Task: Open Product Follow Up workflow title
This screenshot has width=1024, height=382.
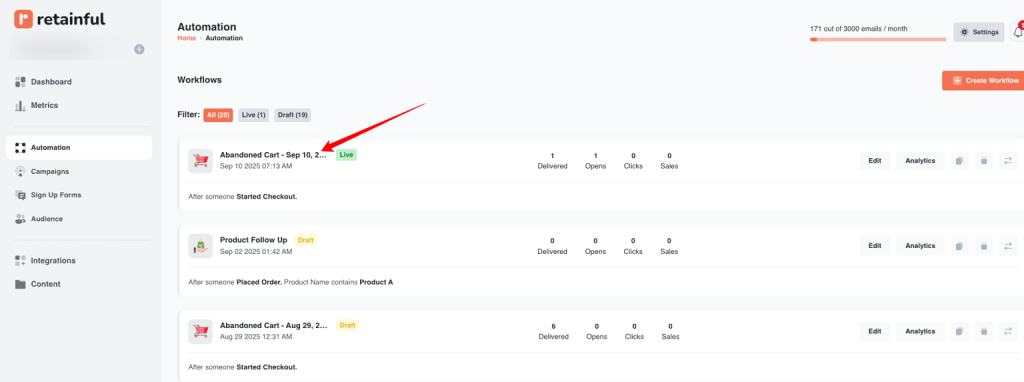Action: coord(253,240)
